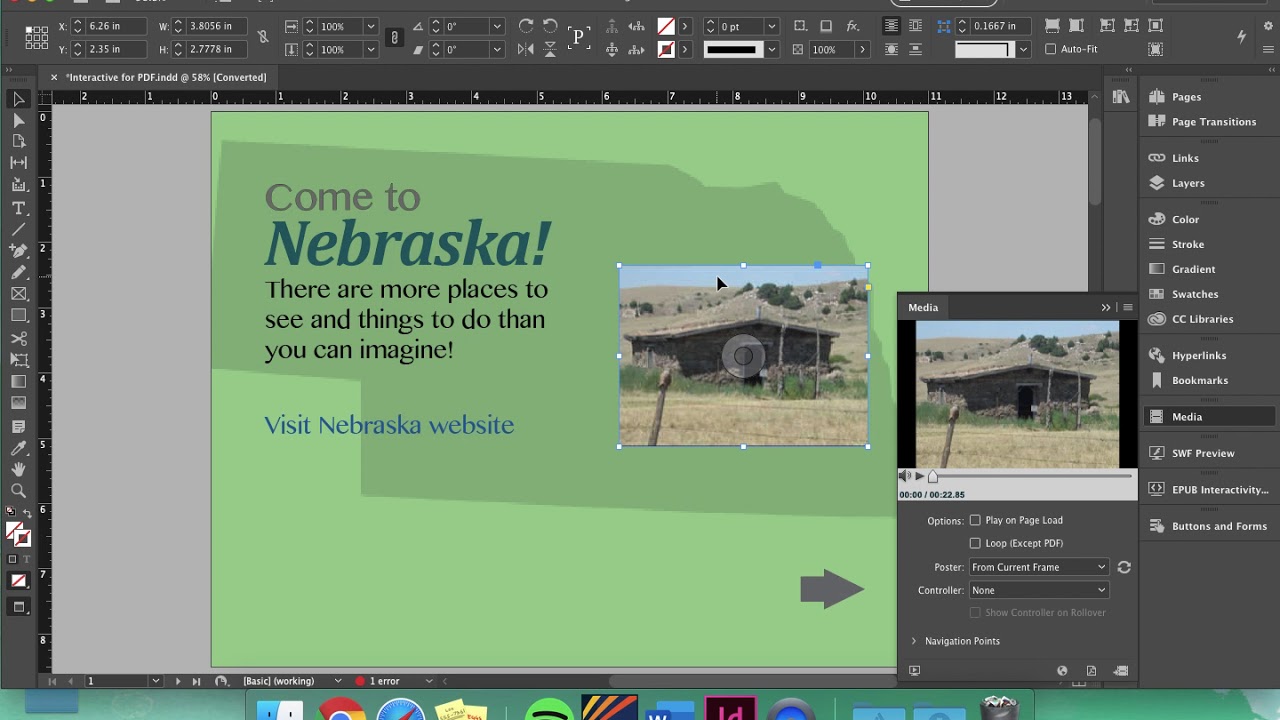
Task: Select the Hand tool
Action: pos(18,469)
